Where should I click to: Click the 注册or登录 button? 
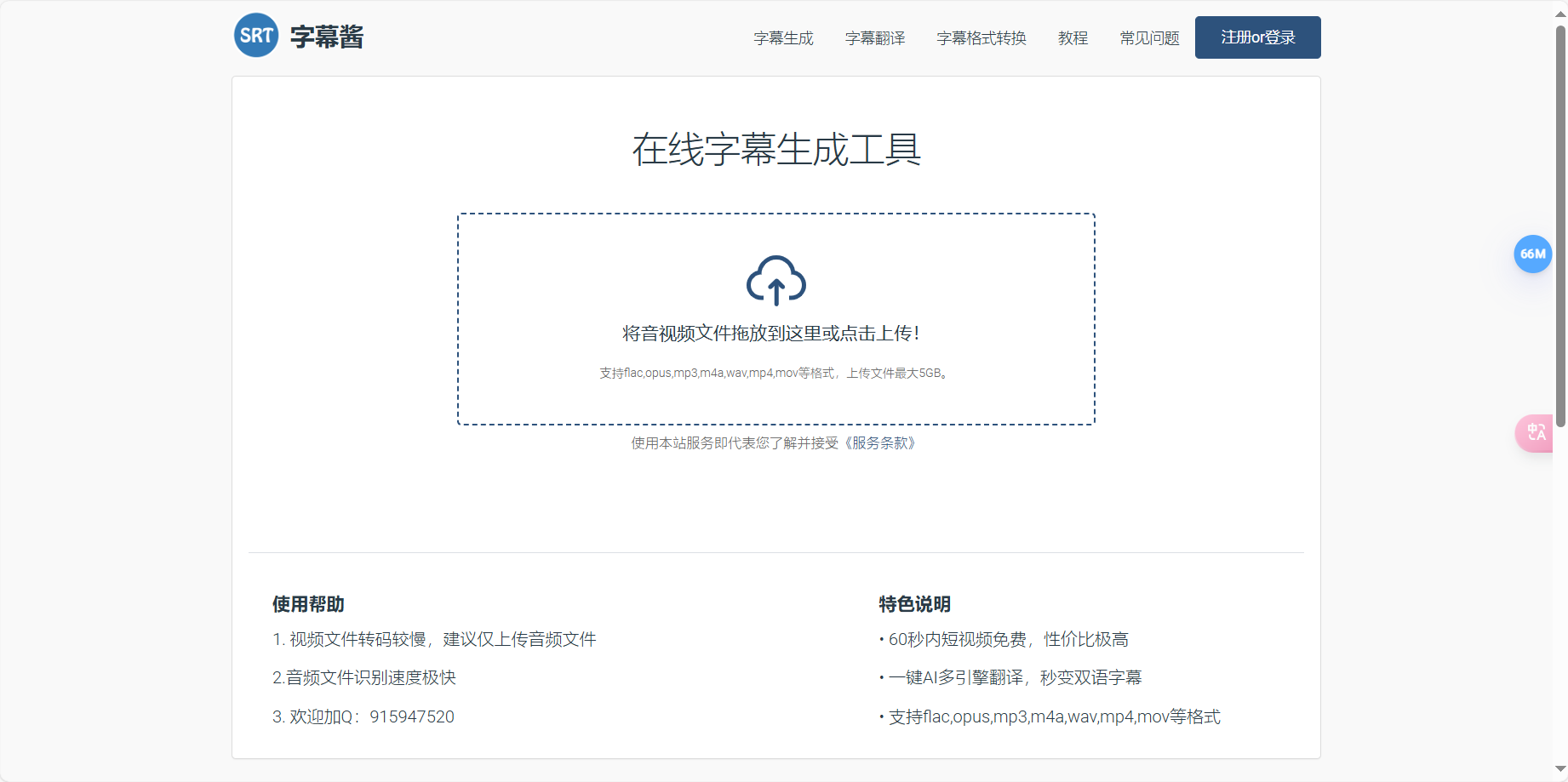coord(1257,37)
